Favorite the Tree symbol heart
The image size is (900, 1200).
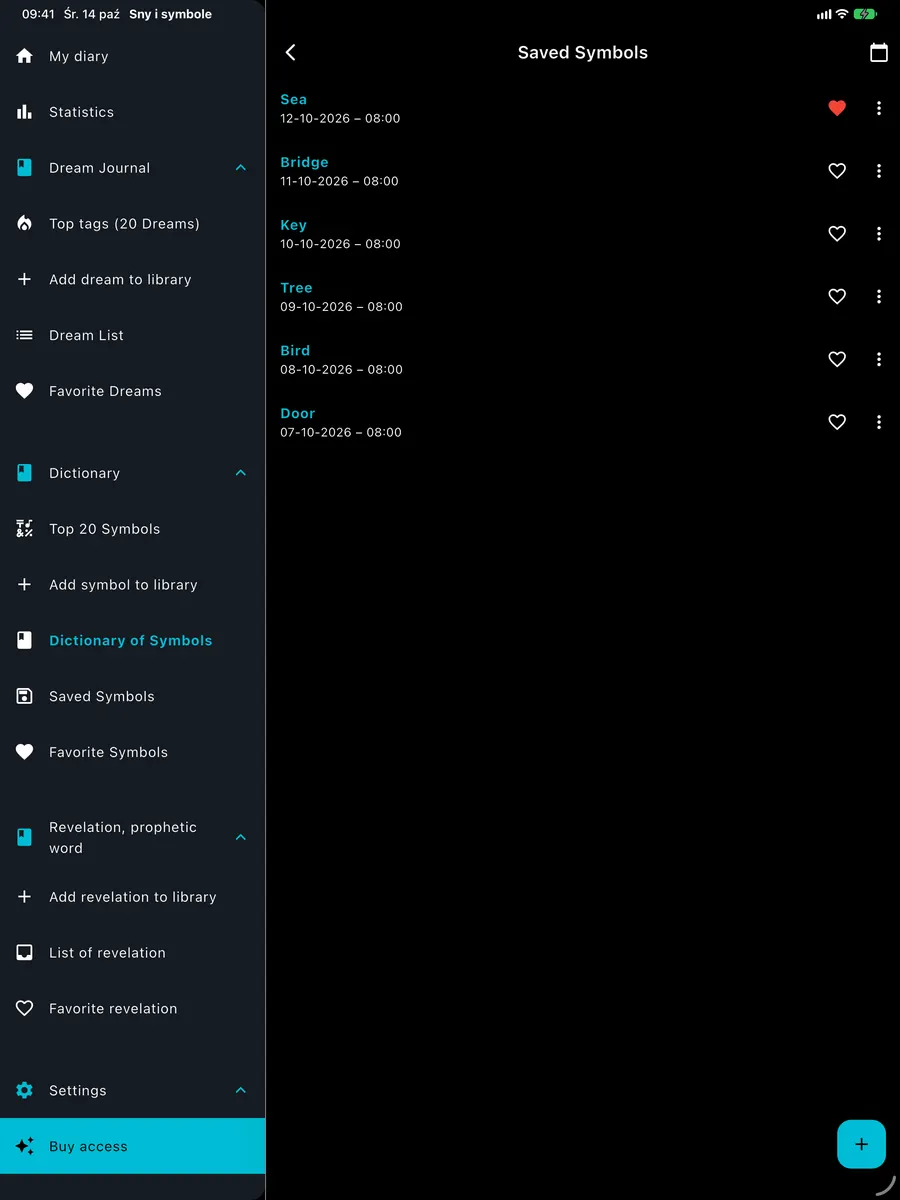[x=837, y=297]
